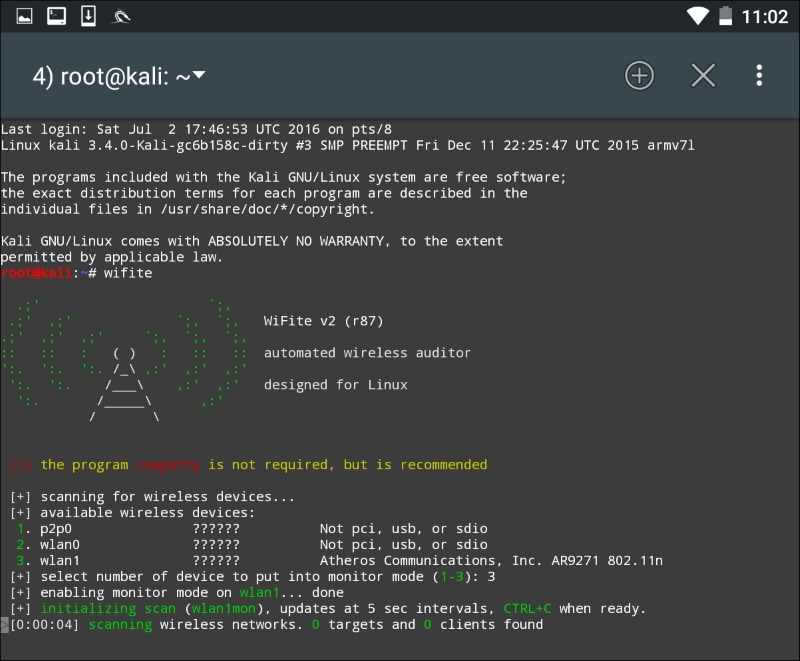Click the '/usr/share/doc/*/copyright' line
The height and width of the screenshot is (661, 800).
pos(187,209)
